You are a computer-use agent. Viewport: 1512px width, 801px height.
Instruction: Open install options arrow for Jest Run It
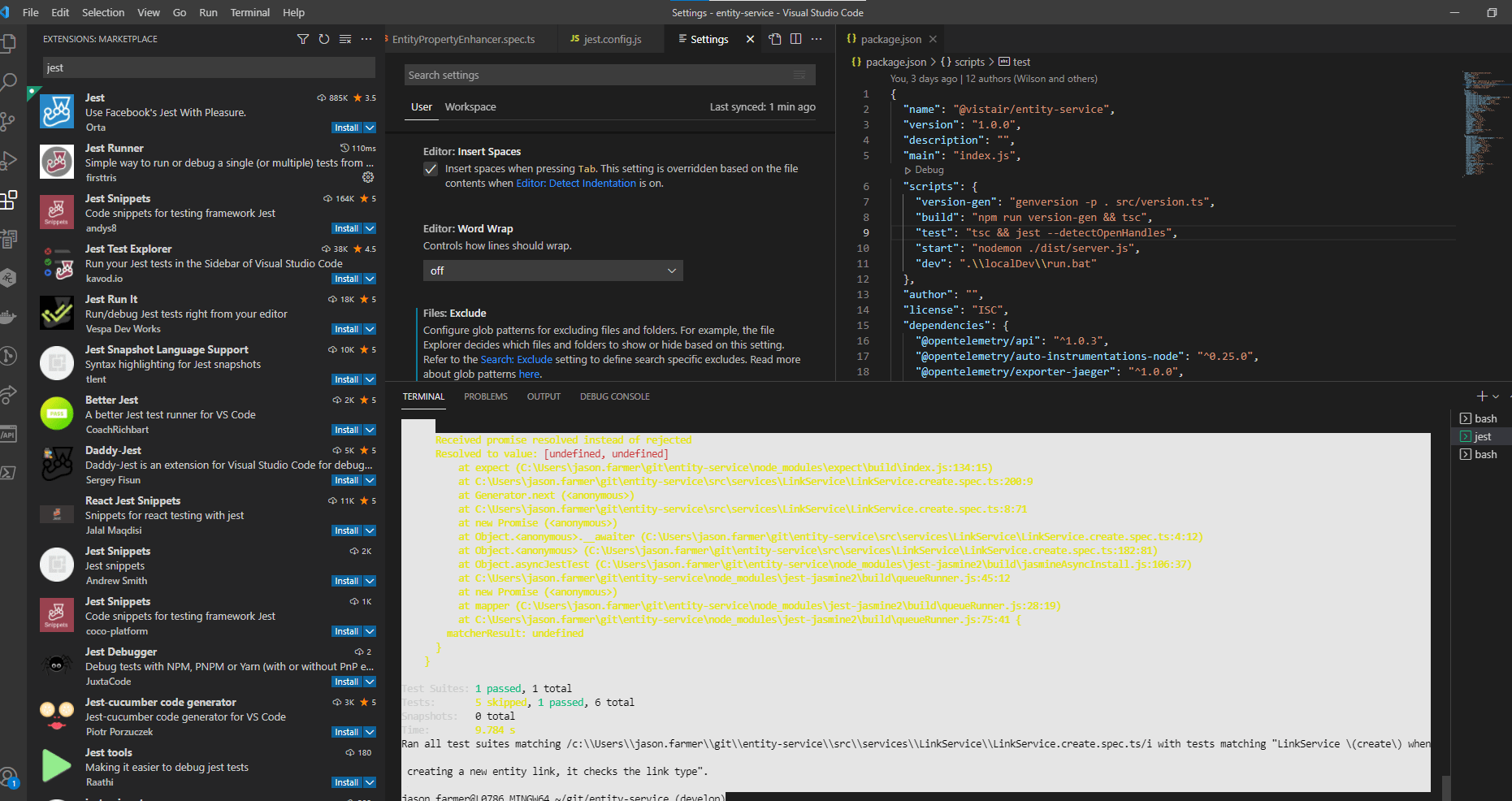(x=370, y=329)
